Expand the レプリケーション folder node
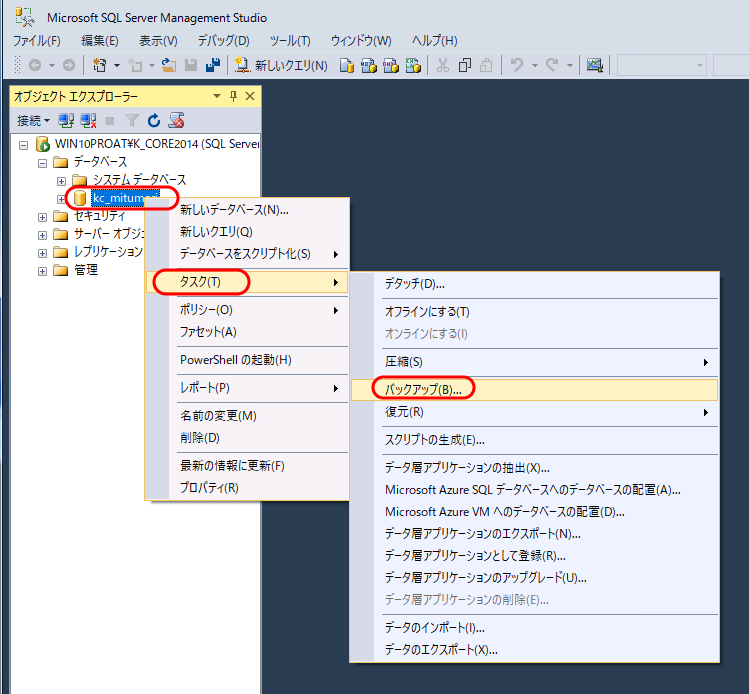The width and height of the screenshot is (749, 694). click(x=43, y=253)
